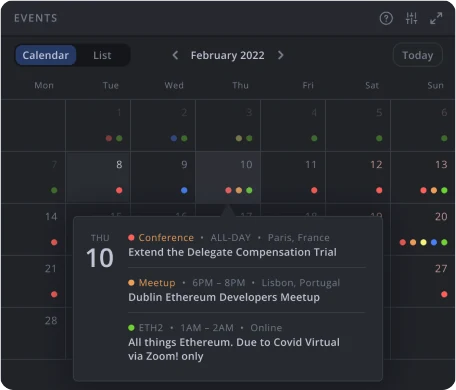The height and width of the screenshot is (390, 456).
Task: Select day 12 in the calendar
Action: 358,177
